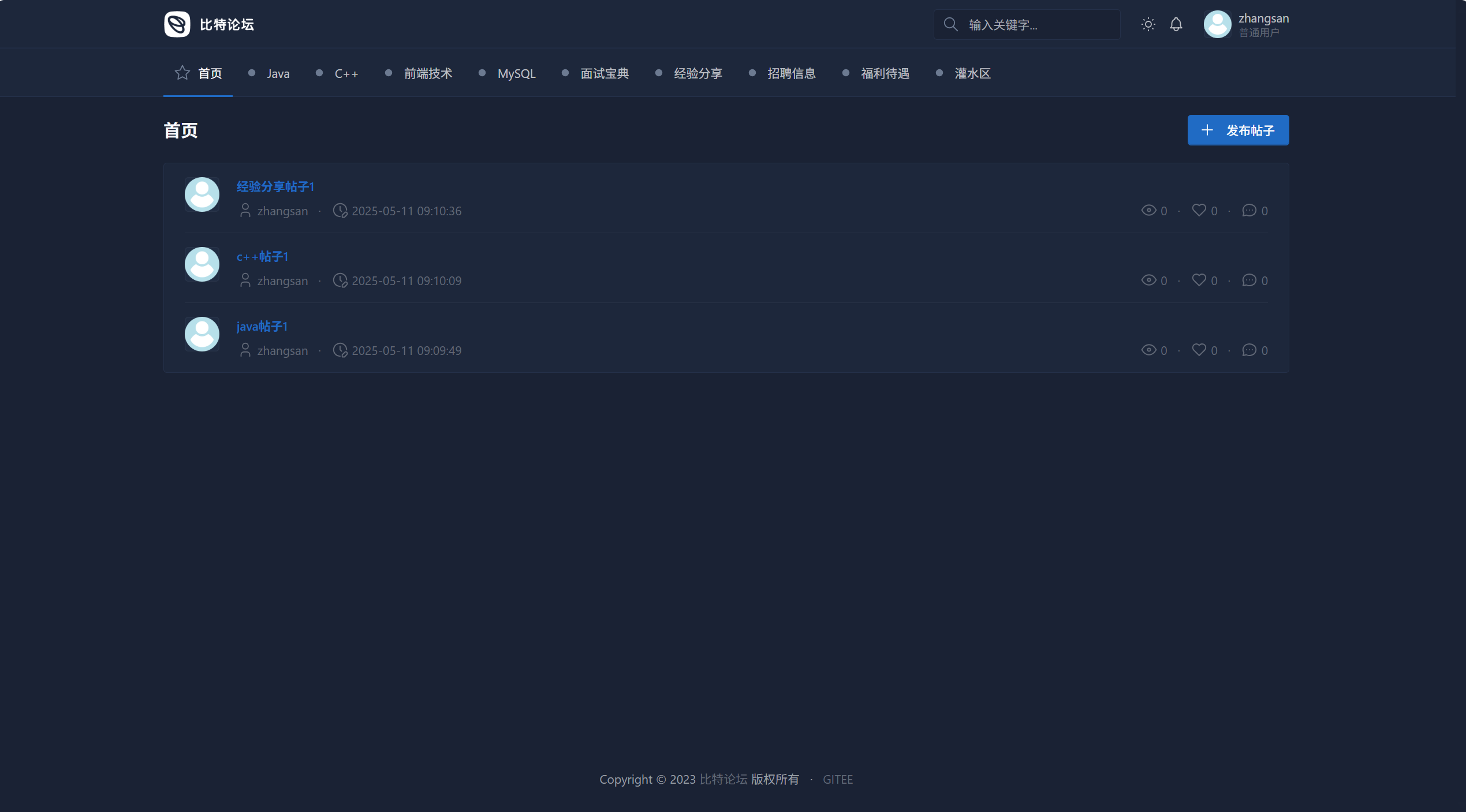The image size is (1466, 812).
Task: Open the MySQL board tab
Action: pos(516,74)
